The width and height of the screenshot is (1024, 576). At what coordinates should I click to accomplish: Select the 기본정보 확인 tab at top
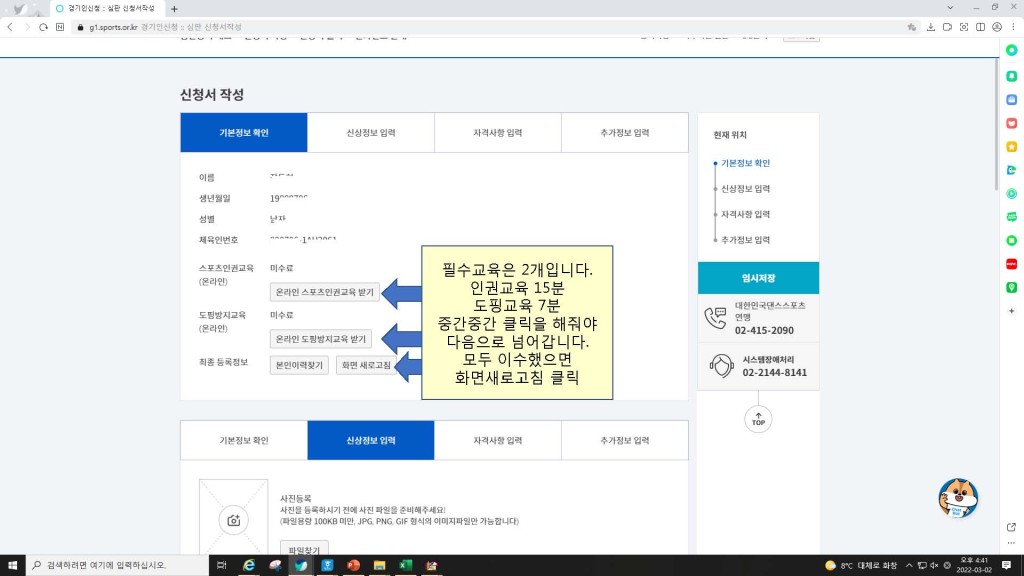[x=244, y=132]
